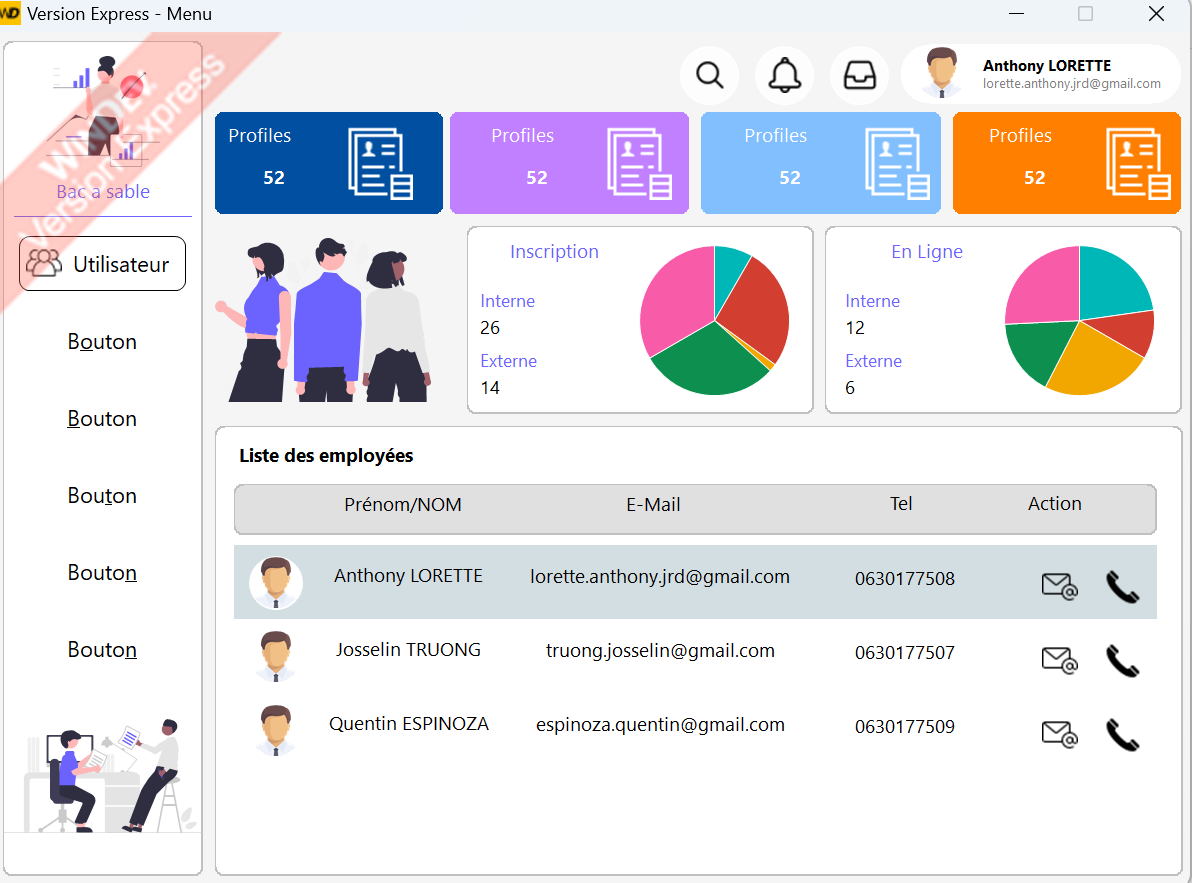Open the inbox tray icon

[860, 75]
